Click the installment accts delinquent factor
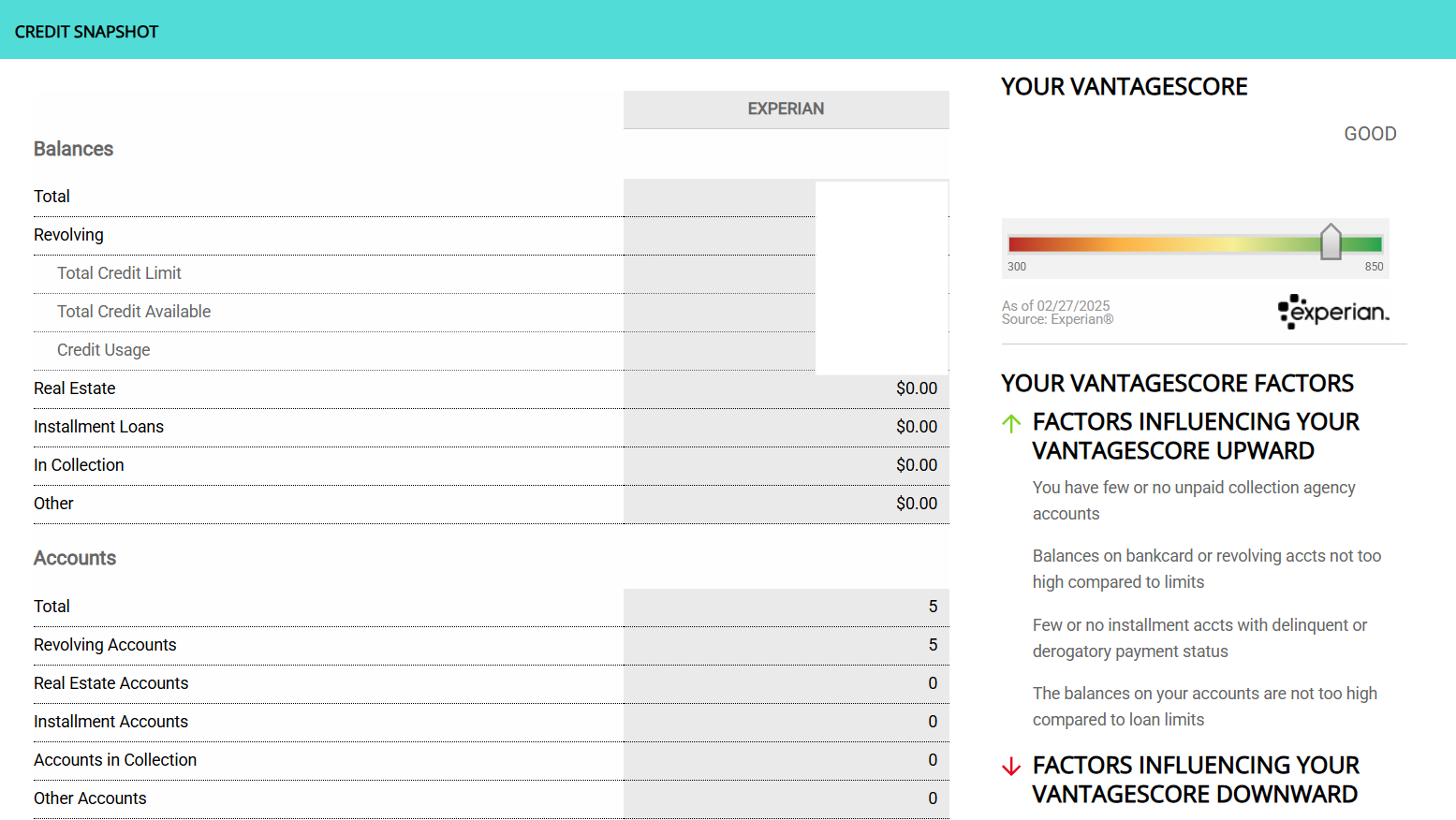 pyautogui.click(x=1199, y=638)
